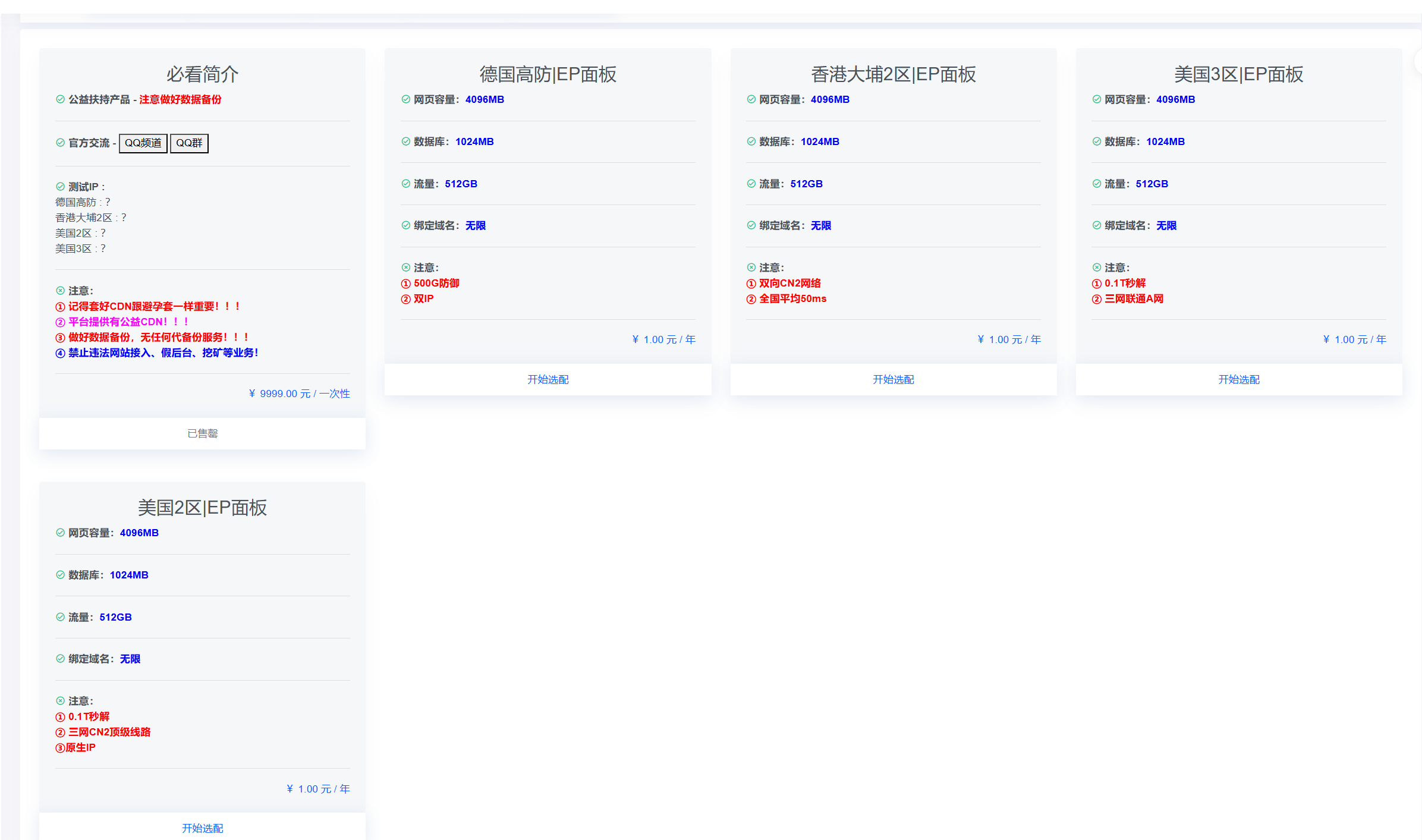This screenshot has width=1422, height=840.
Task: Click the check icon beside 德国高防 网页容量
Action: click(x=405, y=99)
